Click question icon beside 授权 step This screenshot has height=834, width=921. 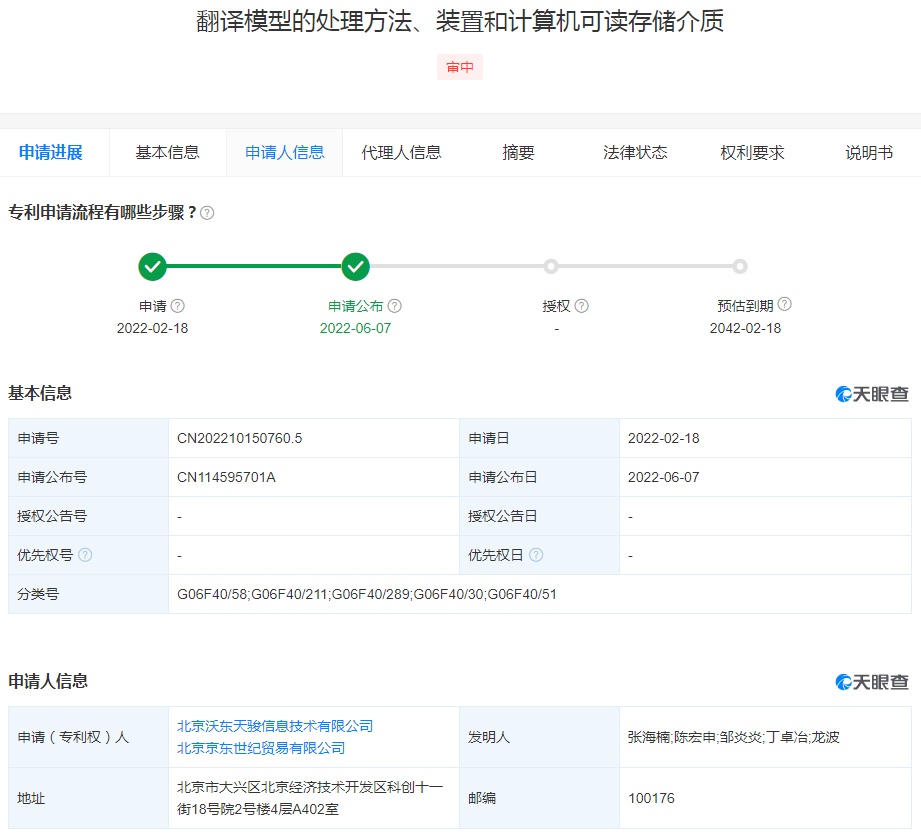click(x=582, y=306)
